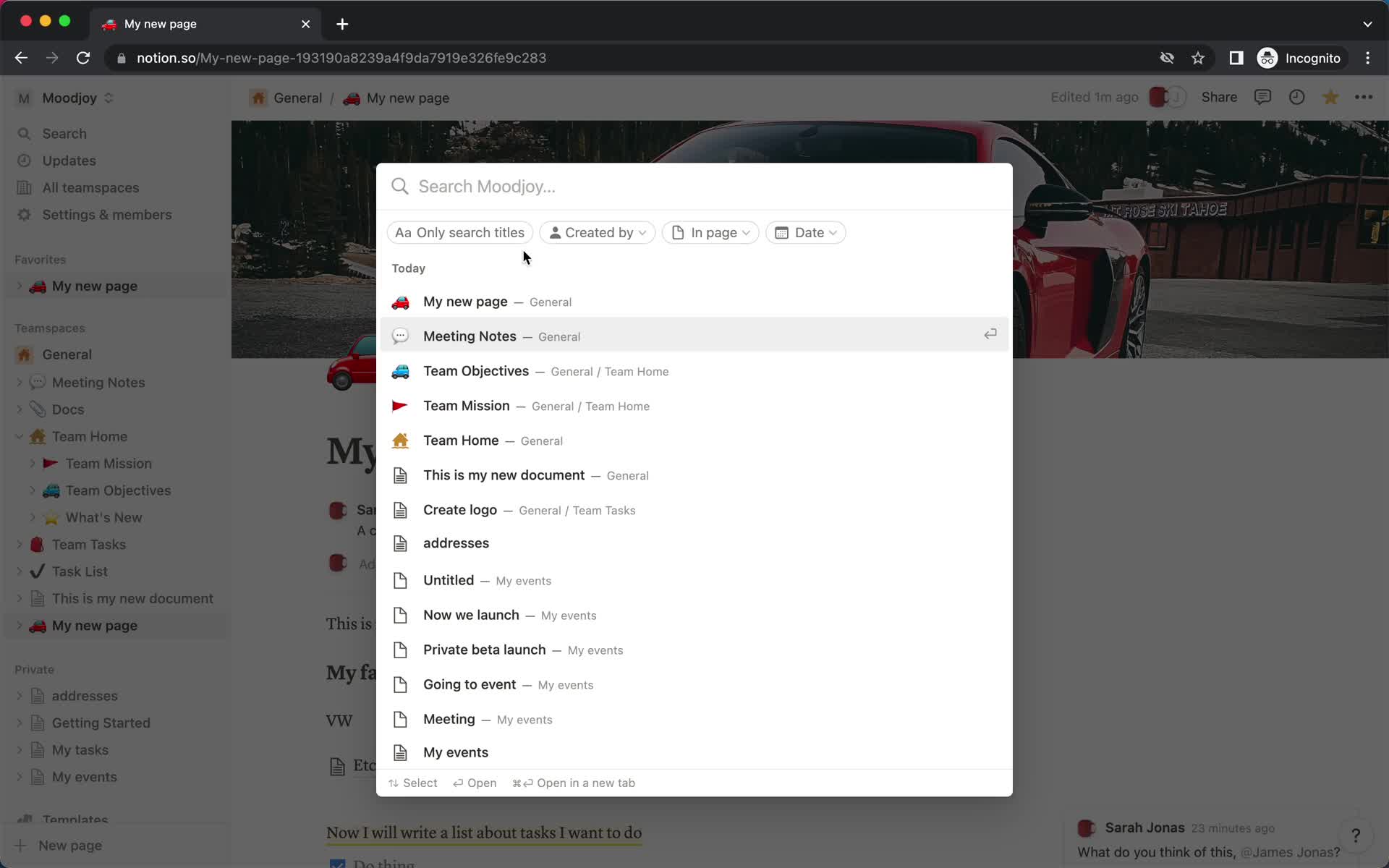Click the Meeting Notes icon in search results
The width and height of the screenshot is (1389, 868).
(x=400, y=335)
